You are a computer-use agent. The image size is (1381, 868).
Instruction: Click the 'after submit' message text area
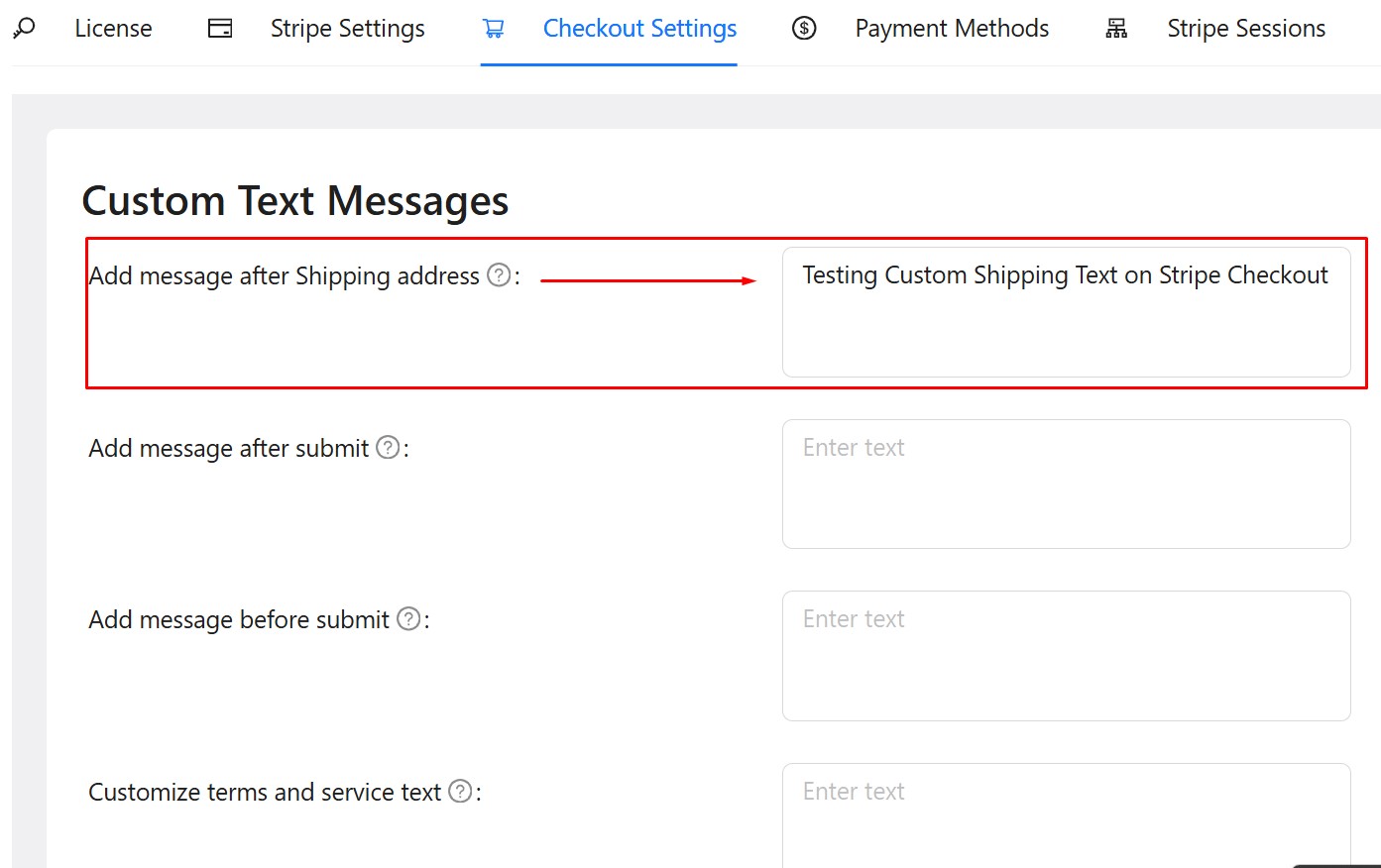pyautogui.click(x=1066, y=485)
